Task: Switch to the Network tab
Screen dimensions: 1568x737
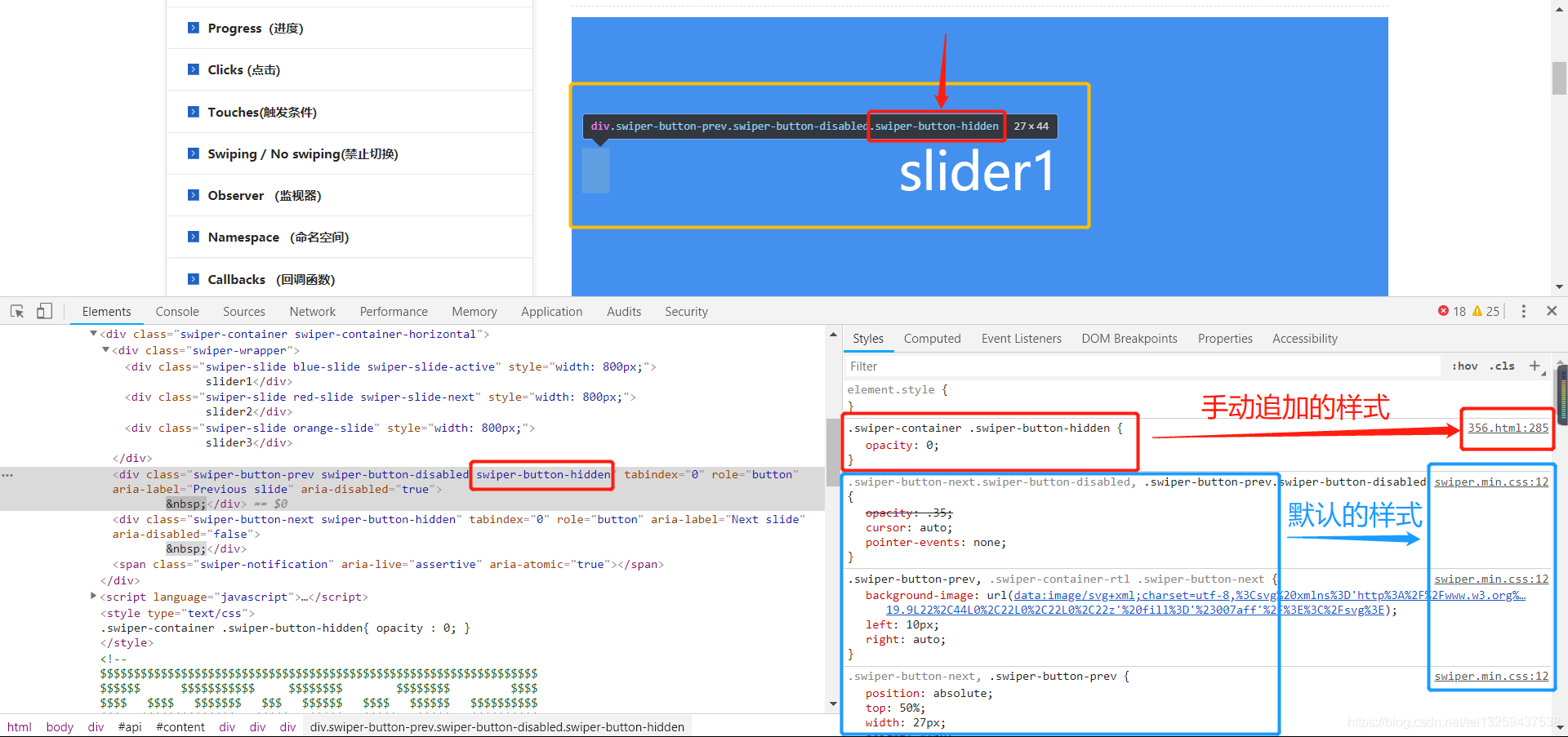Action: tap(313, 312)
